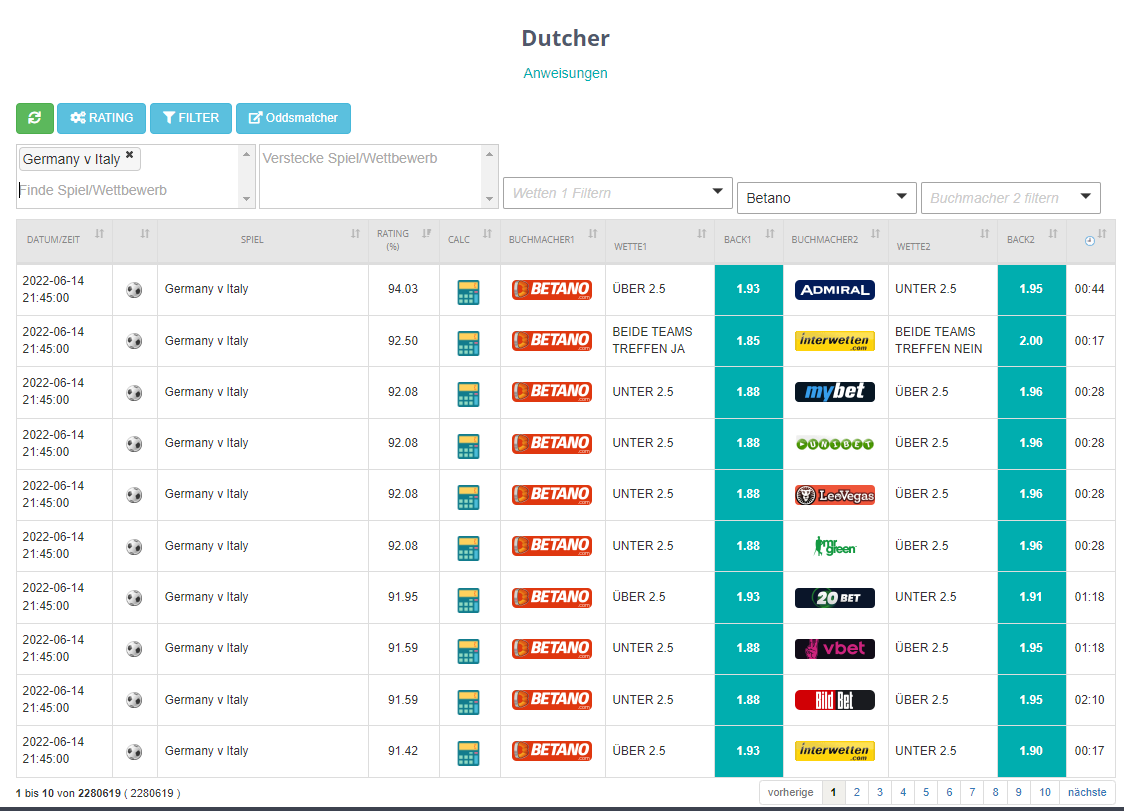Click the 2.00 BACK2 odds cell
The height and width of the screenshot is (811, 1124).
(1032, 341)
